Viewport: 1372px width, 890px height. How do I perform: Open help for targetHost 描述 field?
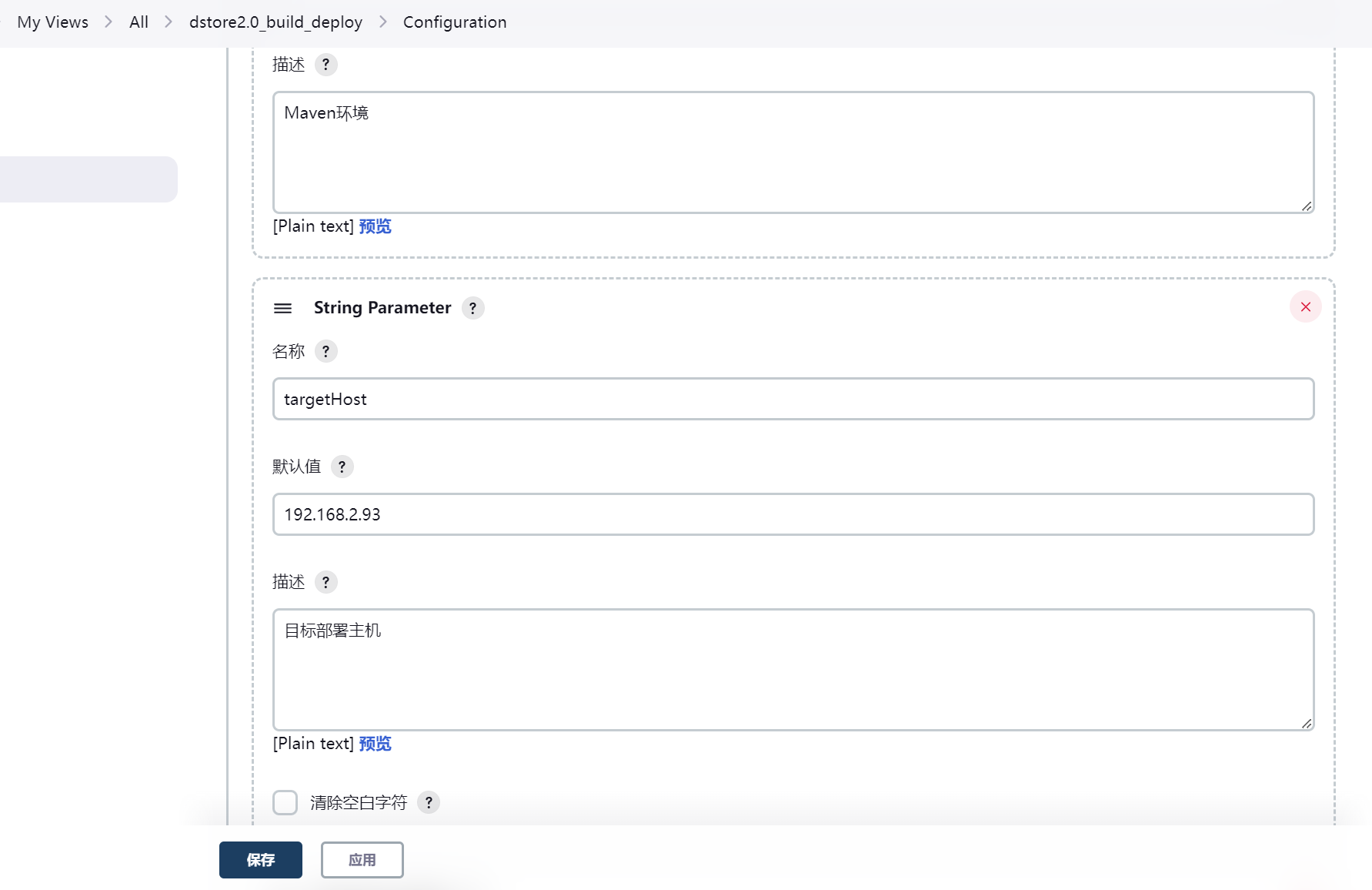click(x=326, y=582)
